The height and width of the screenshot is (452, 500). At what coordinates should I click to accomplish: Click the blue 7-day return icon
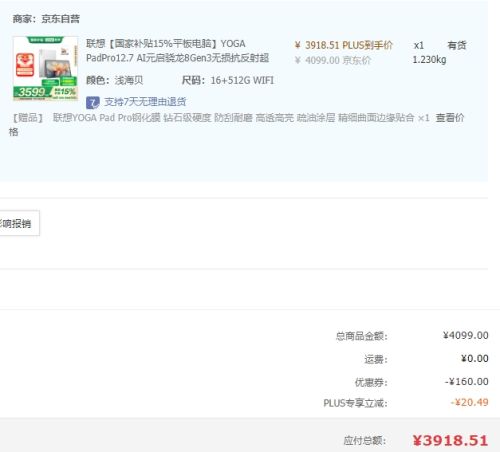(x=93, y=102)
